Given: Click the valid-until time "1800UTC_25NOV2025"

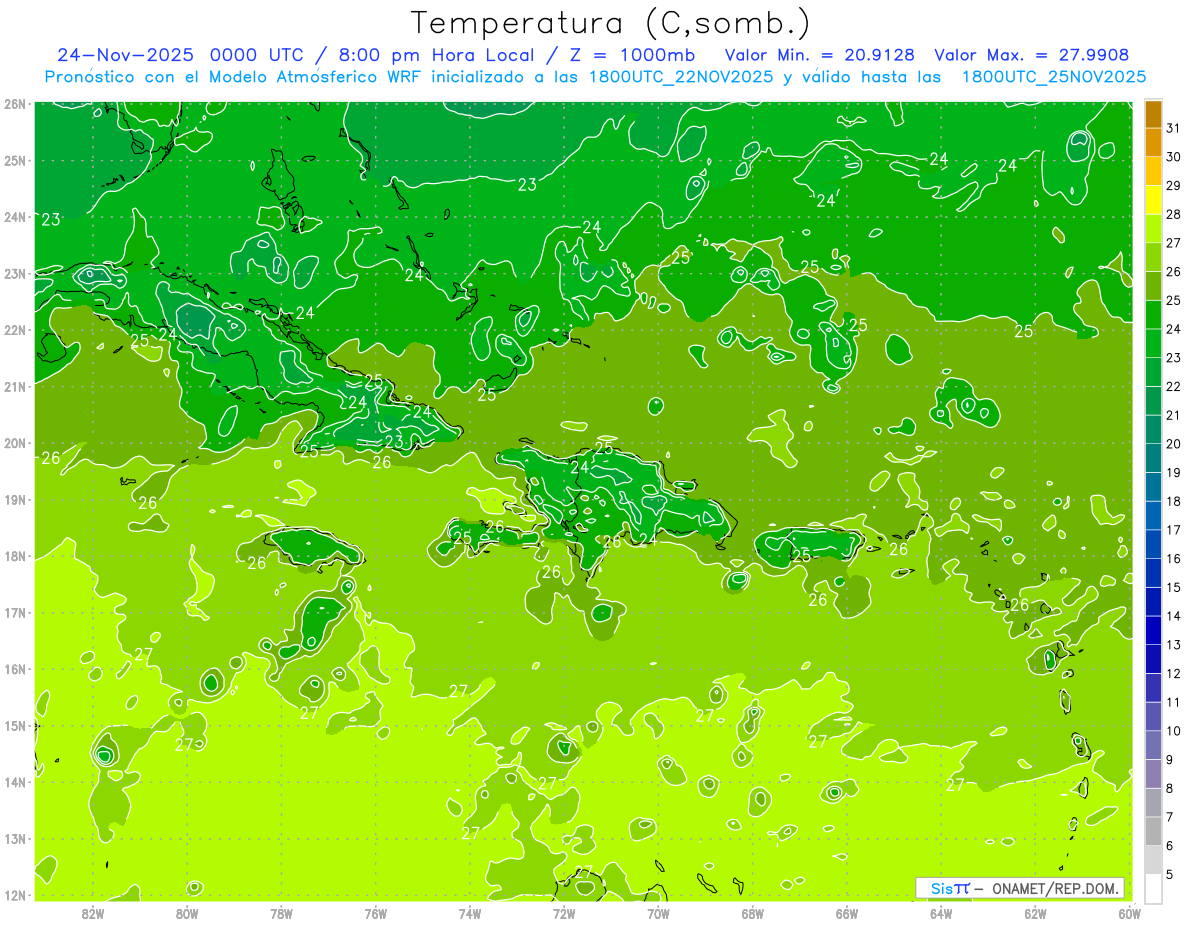Looking at the screenshot, I should pyautogui.click(x=1054, y=76).
